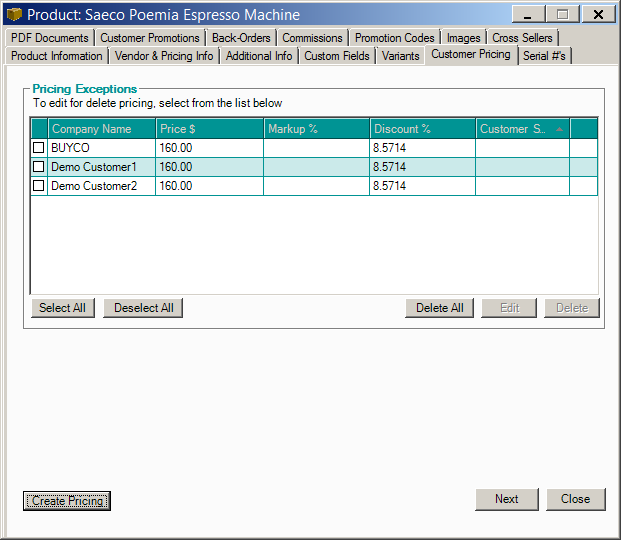Click Delete All pricing exceptions
Image resolution: width=621 pixels, height=540 pixels.
(x=439, y=308)
